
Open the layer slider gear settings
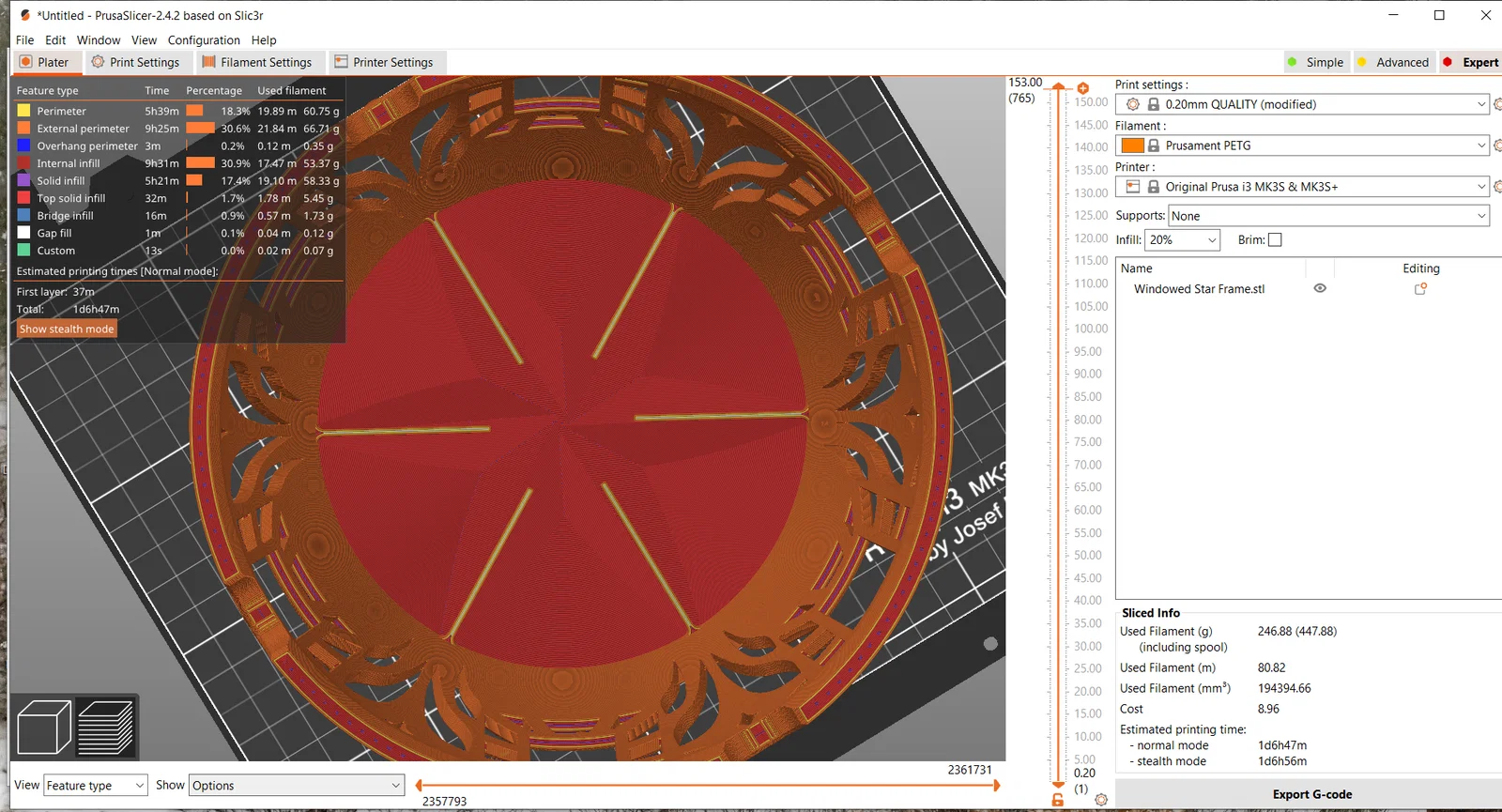(1101, 800)
